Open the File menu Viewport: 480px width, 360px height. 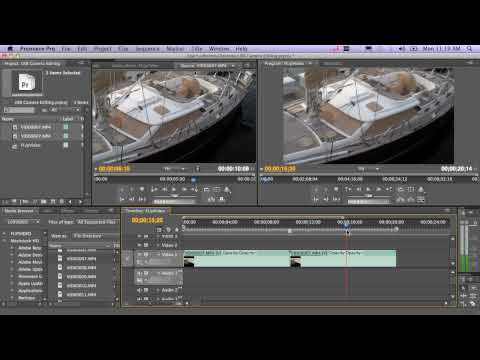[66, 49]
